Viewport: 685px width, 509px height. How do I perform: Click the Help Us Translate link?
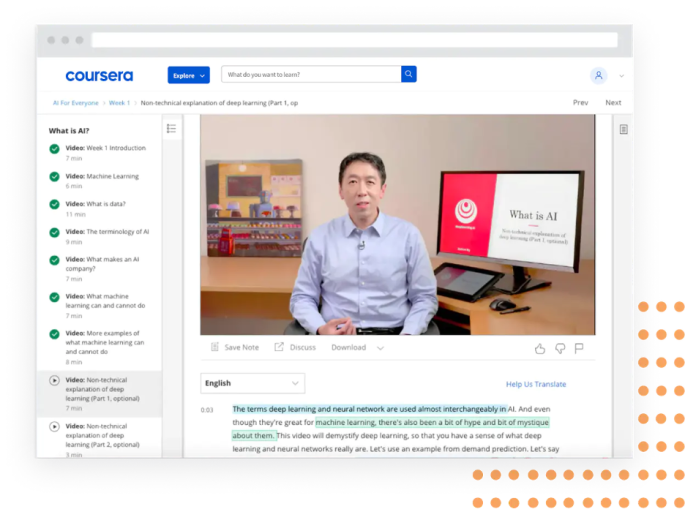pos(536,384)
